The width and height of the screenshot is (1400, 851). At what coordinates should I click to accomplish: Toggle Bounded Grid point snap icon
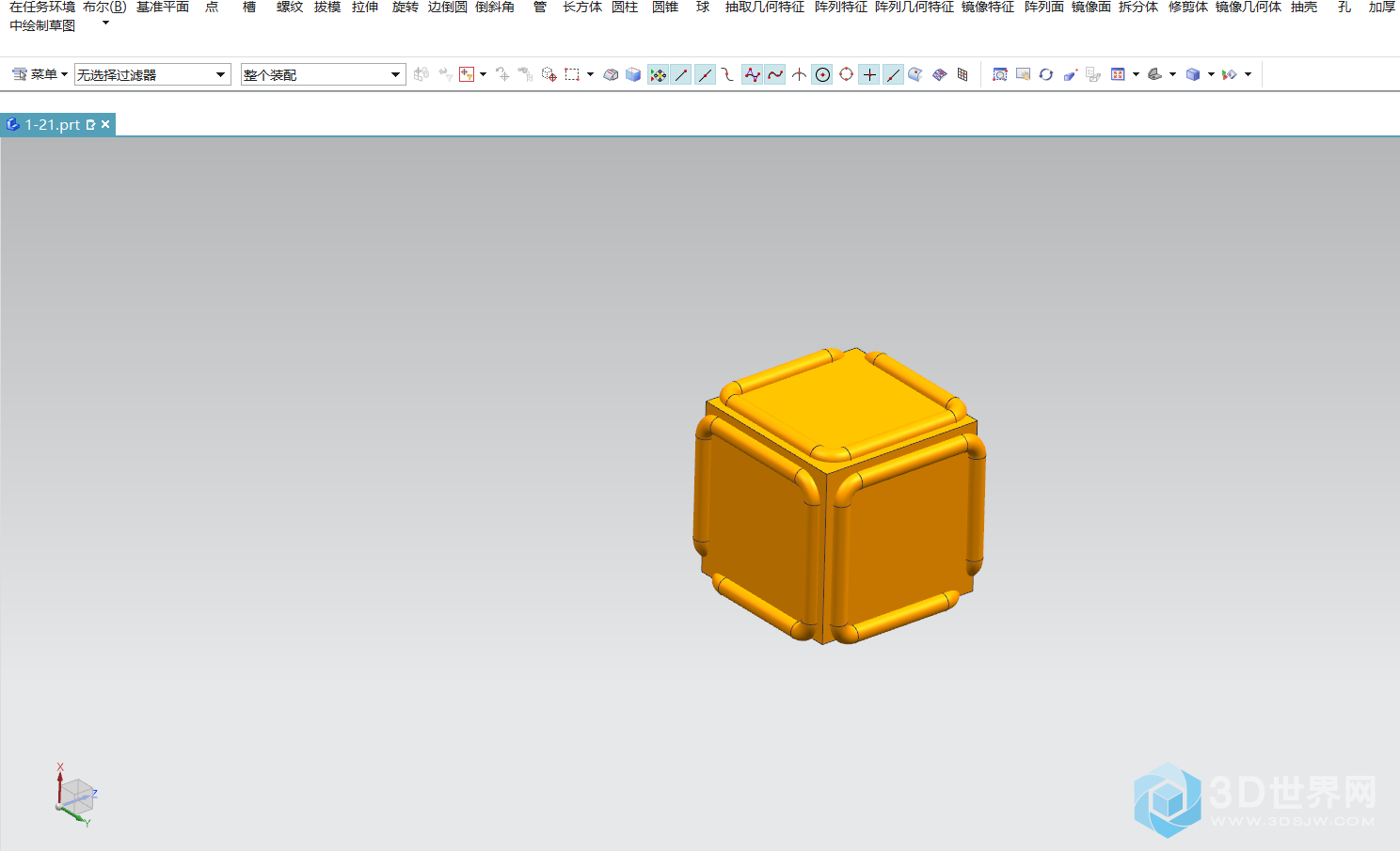point(939,74)
